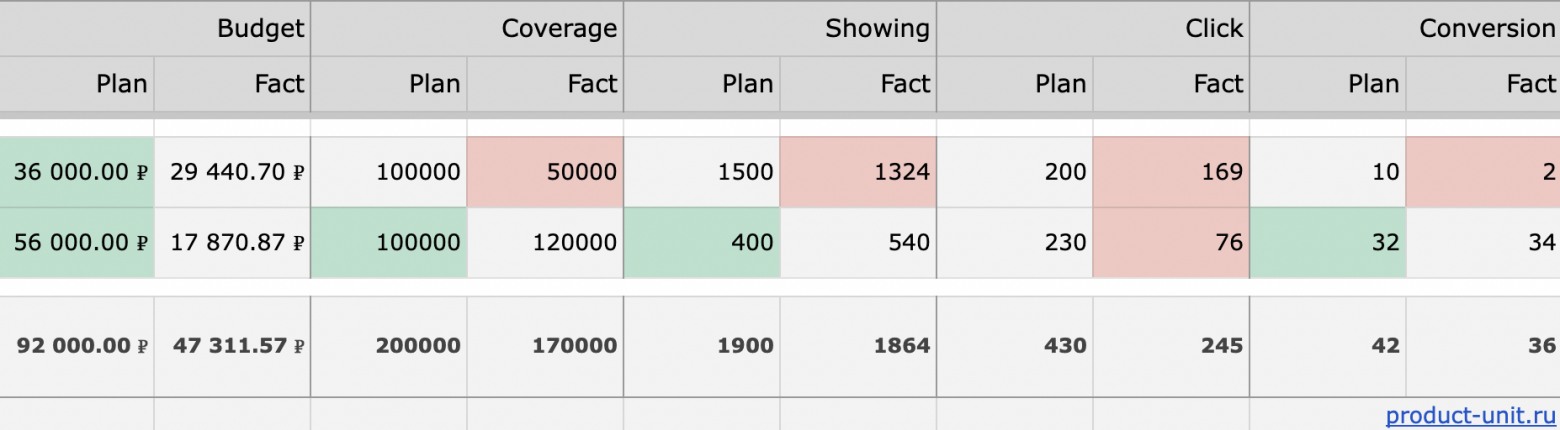The image size is (1560, 430).
Task: Select the green 32 conversion plan cell
Action: click(x=1328, y=242)
